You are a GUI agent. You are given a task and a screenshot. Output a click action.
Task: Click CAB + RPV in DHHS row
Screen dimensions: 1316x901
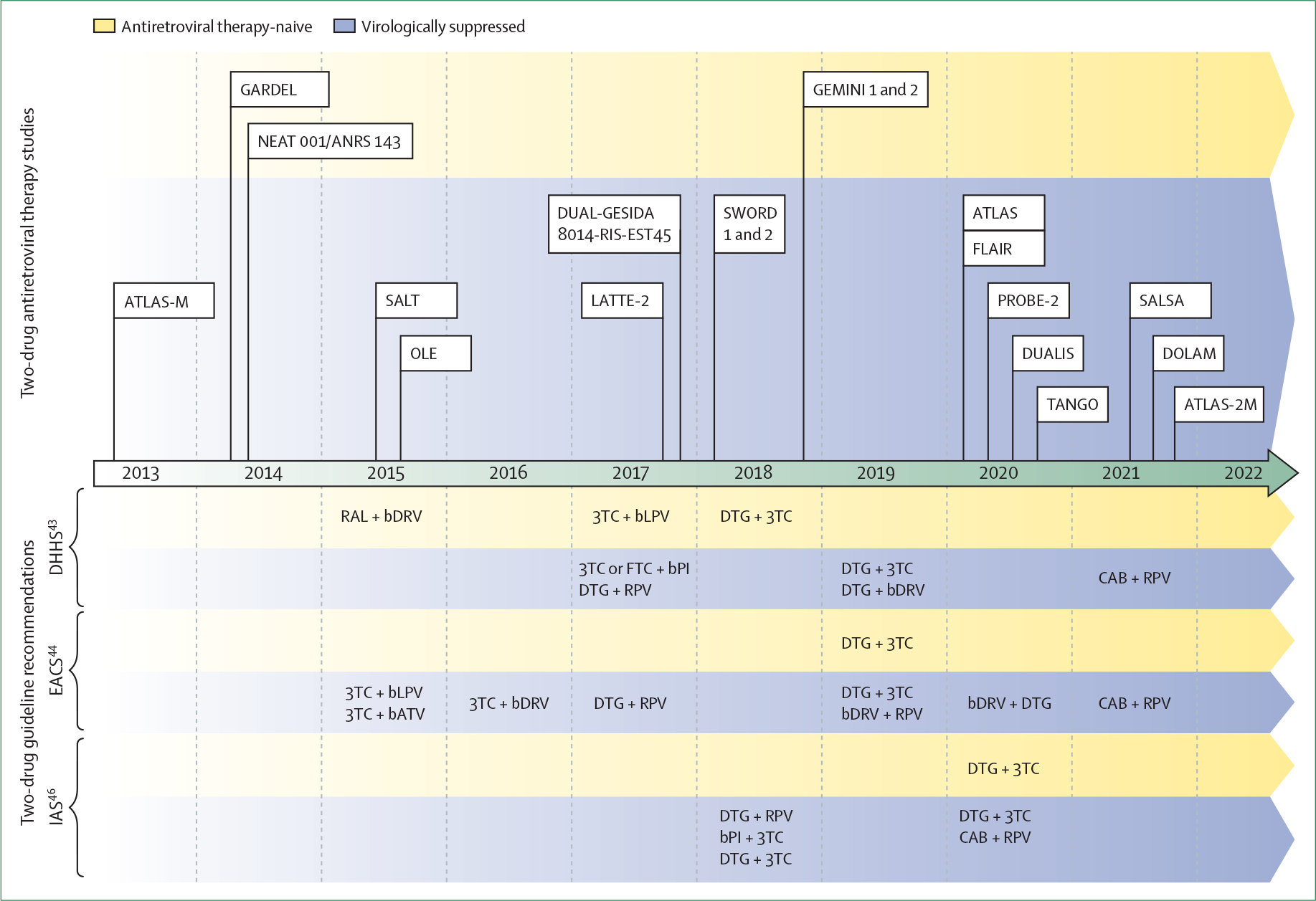(1135, 578)
